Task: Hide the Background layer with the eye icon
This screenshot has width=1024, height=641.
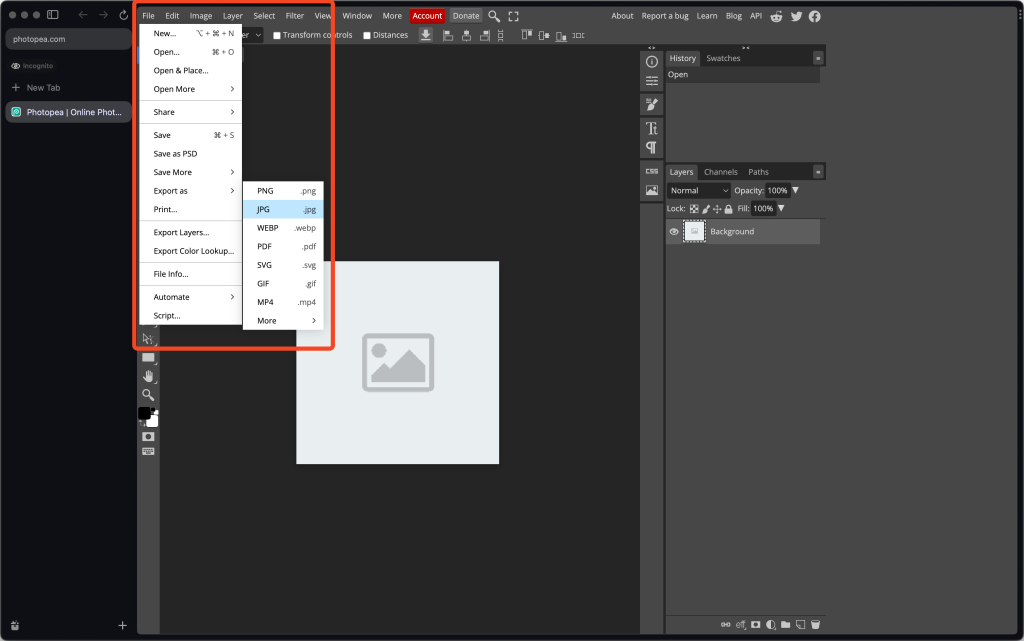Action: [674, 232]
